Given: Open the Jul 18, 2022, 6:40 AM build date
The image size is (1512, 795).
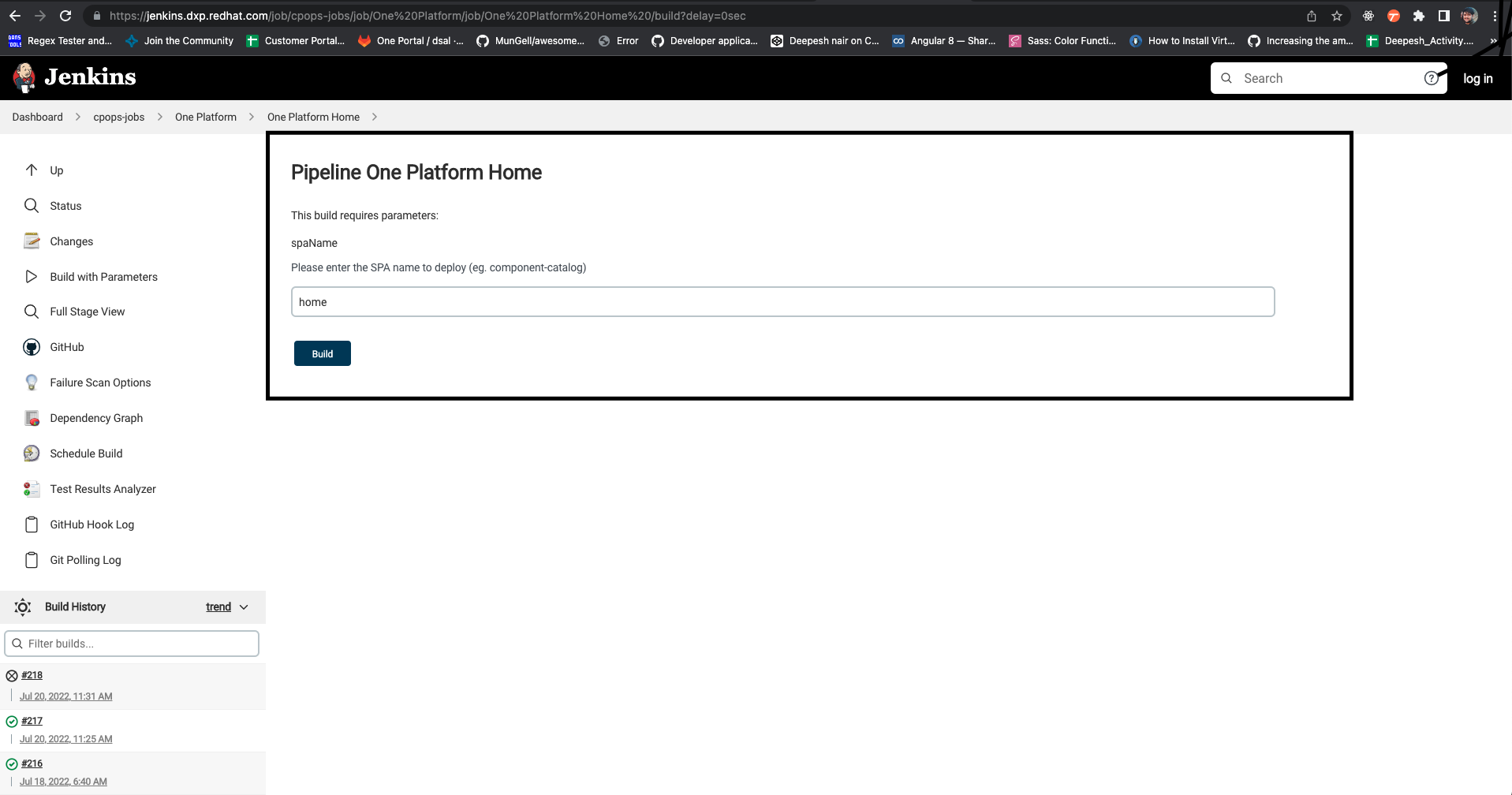Looking at the screenshot, I should 63,782.
